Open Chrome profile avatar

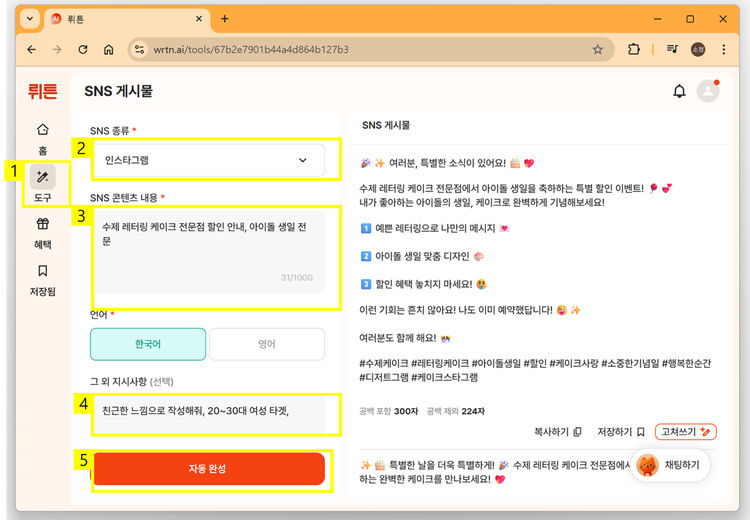(x=698, y=49)
